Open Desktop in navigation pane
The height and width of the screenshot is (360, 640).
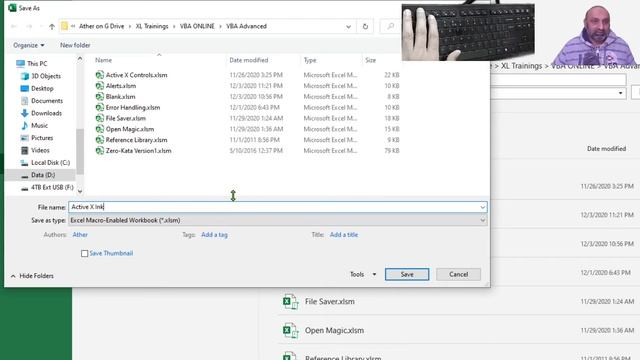click(x=37, y=88)
